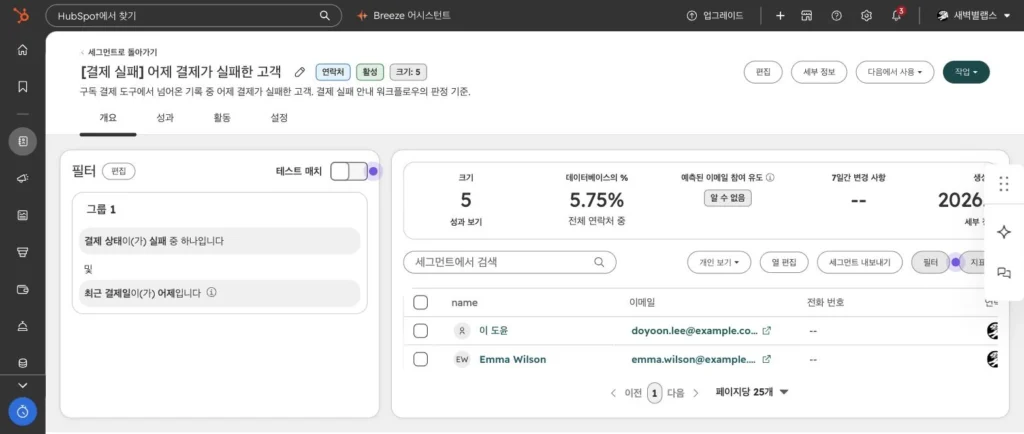This screenshot has width=1024, height=434.
Task: Click the 결제 상태 실패 filter row
Action: point(219,241)
